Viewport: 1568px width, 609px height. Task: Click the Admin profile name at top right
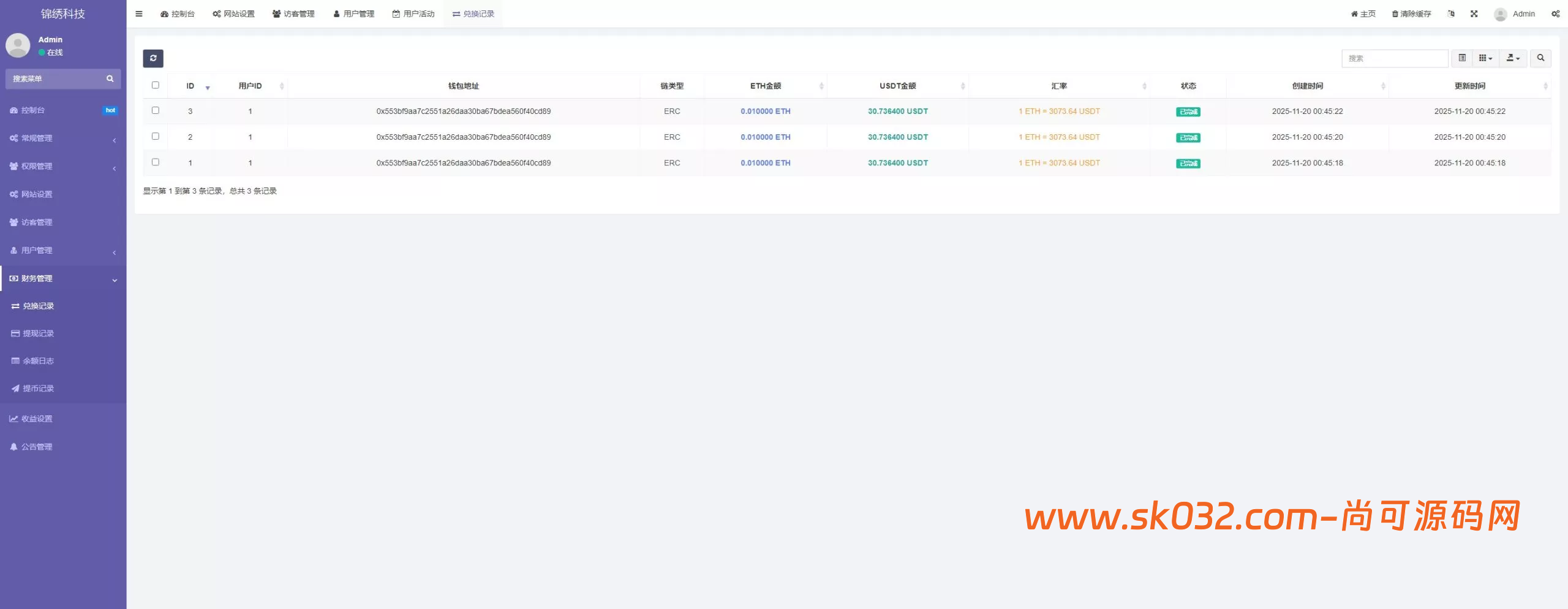pos(1523,13)
